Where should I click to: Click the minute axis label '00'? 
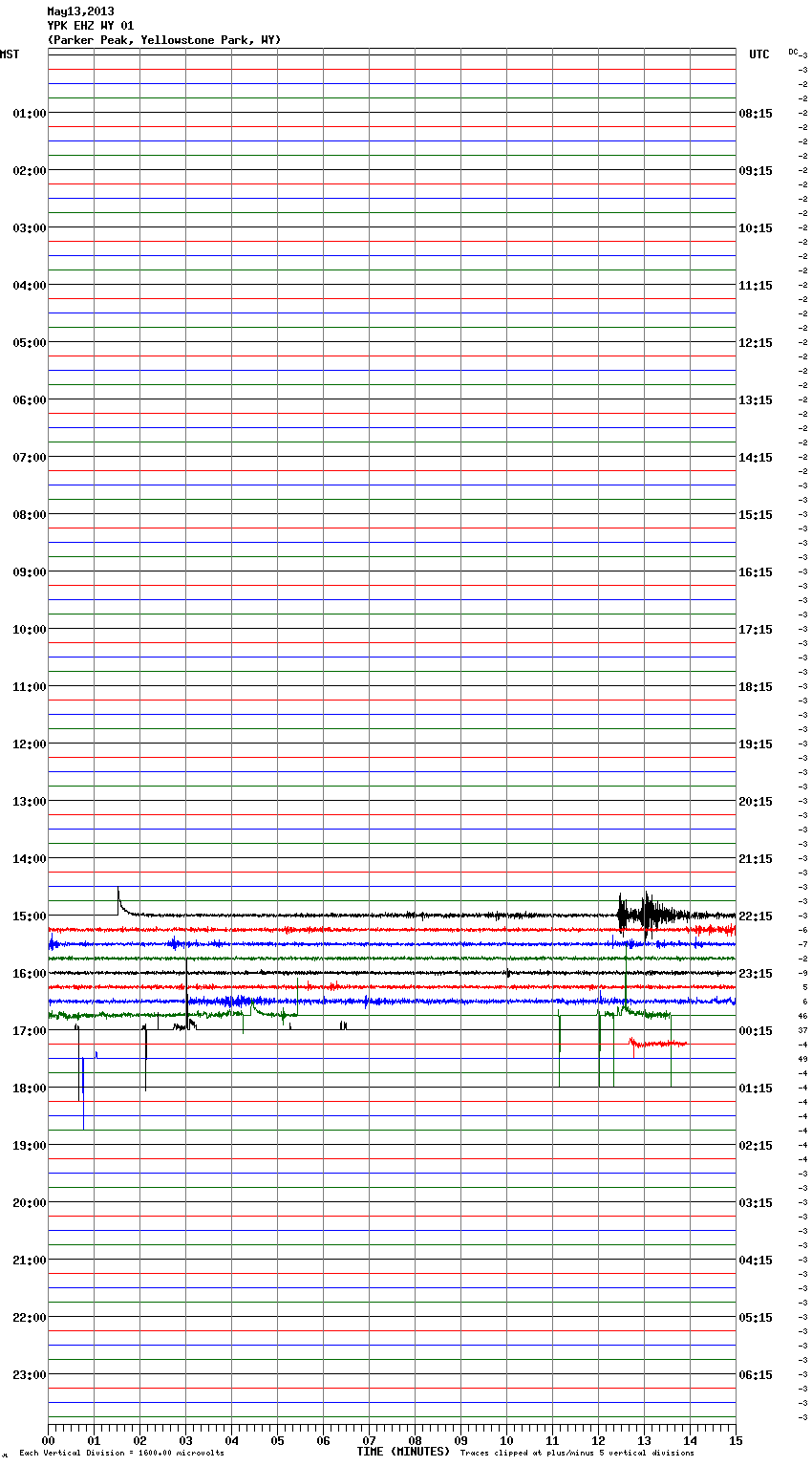[48, 1441]
